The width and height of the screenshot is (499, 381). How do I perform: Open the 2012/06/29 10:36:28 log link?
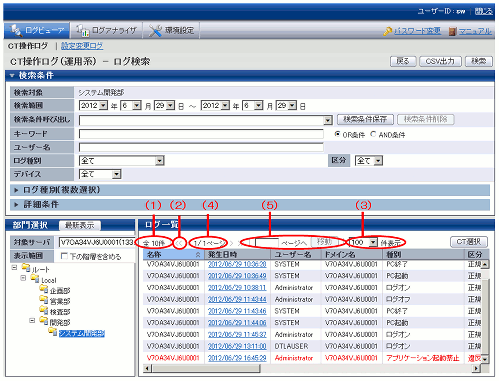tap(237, 264)
